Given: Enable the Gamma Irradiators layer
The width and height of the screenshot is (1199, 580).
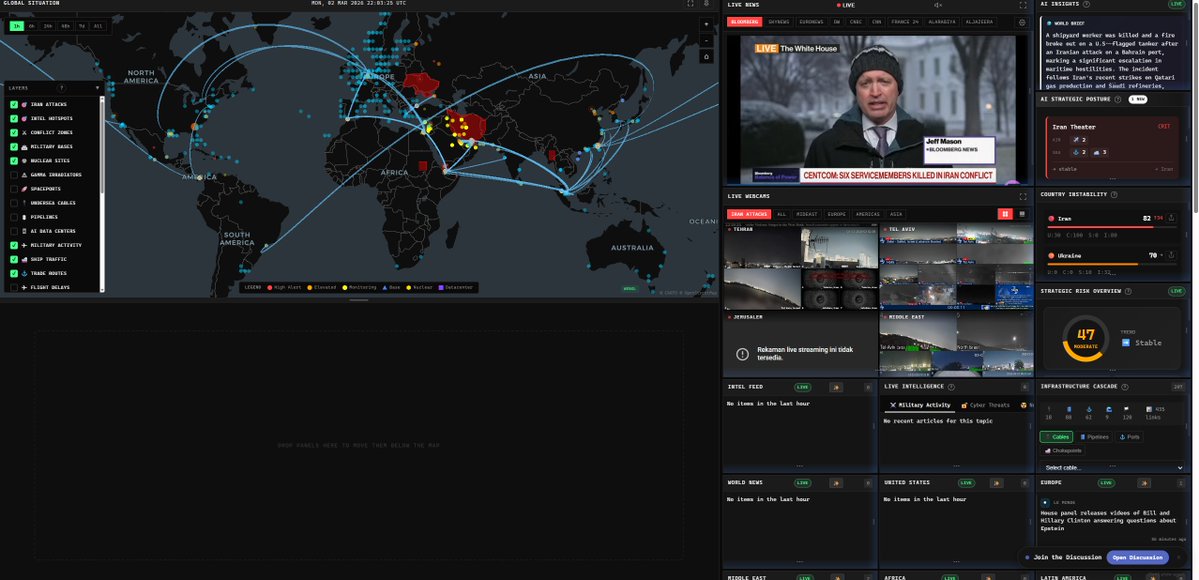Looking at the screenshot, I should pyautogui.click(x=14, y=174).
